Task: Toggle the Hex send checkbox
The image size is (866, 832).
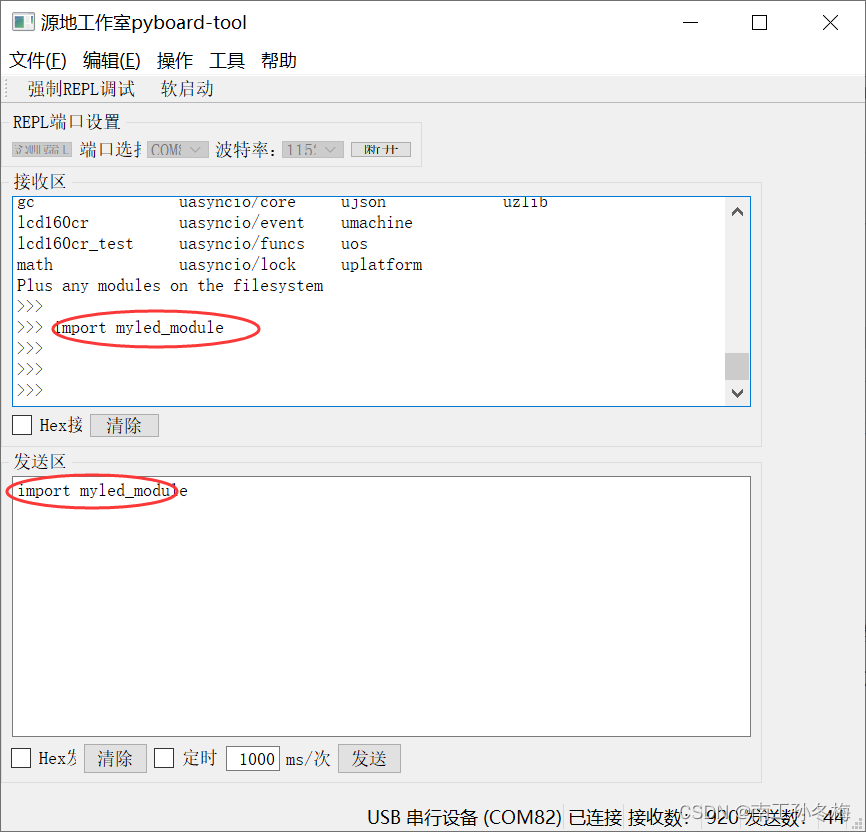Action: pos(21,757)
